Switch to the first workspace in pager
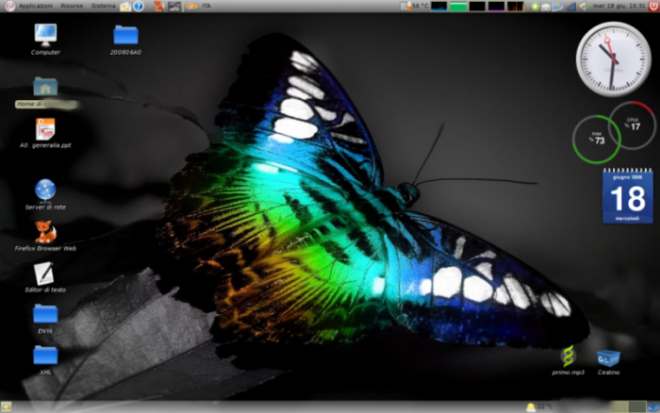 (619, 407)
